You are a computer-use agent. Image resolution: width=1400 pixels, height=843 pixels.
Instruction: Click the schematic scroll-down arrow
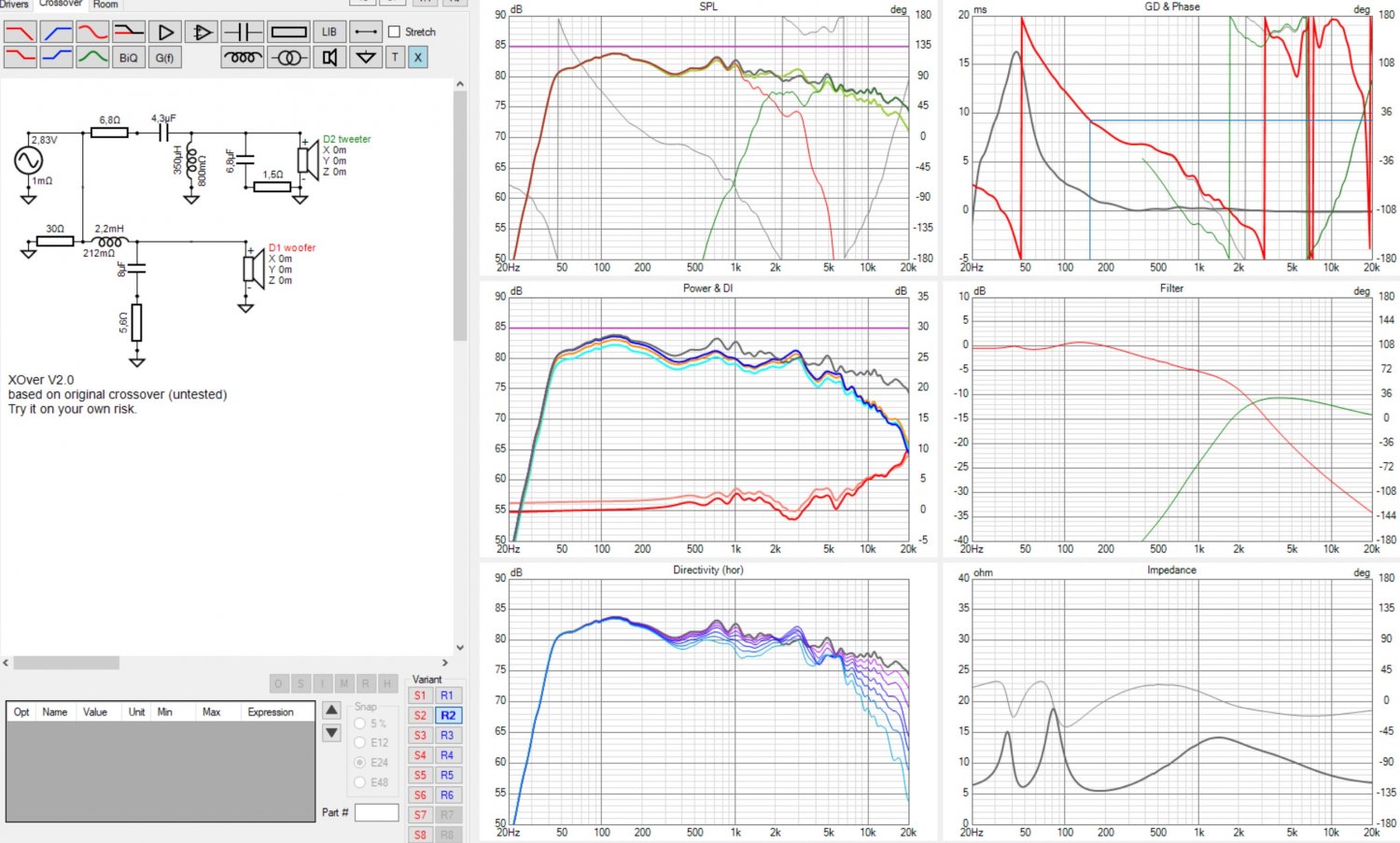460,647
